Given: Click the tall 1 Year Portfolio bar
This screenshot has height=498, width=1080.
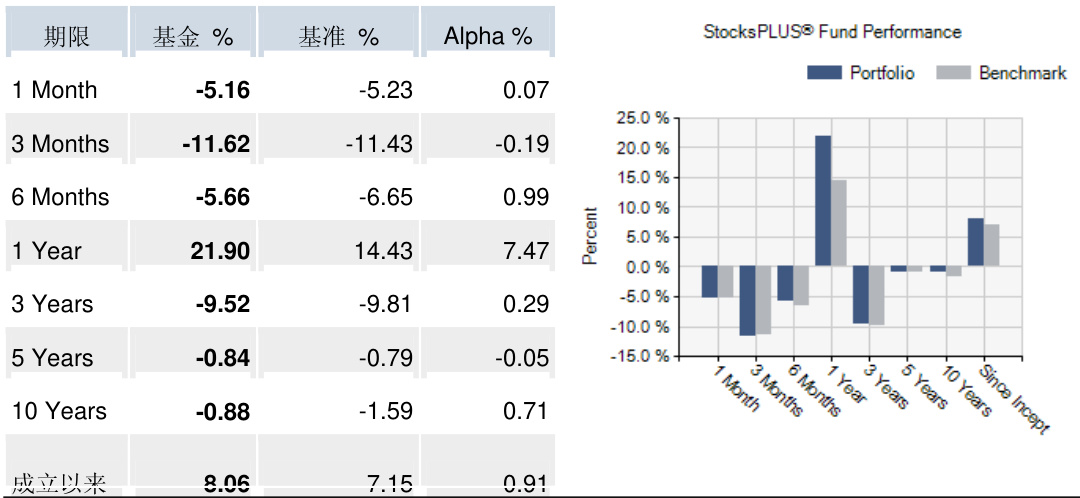Looking at the screenshot, I should click(823, 200).
